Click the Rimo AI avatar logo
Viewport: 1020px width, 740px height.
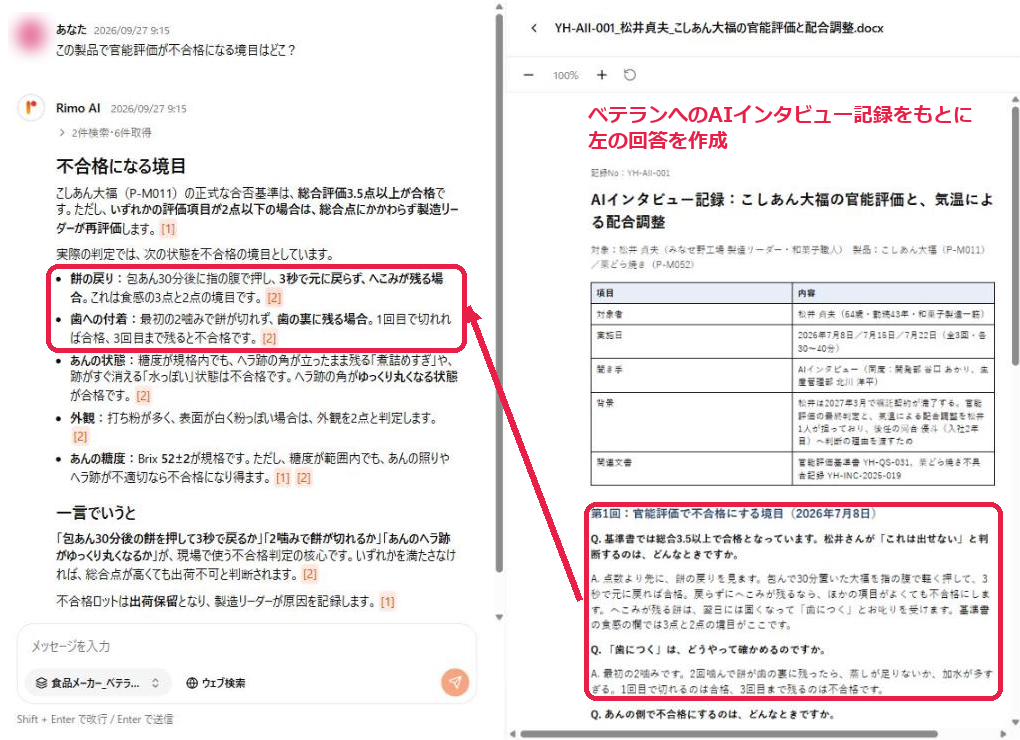click(31, 108)
